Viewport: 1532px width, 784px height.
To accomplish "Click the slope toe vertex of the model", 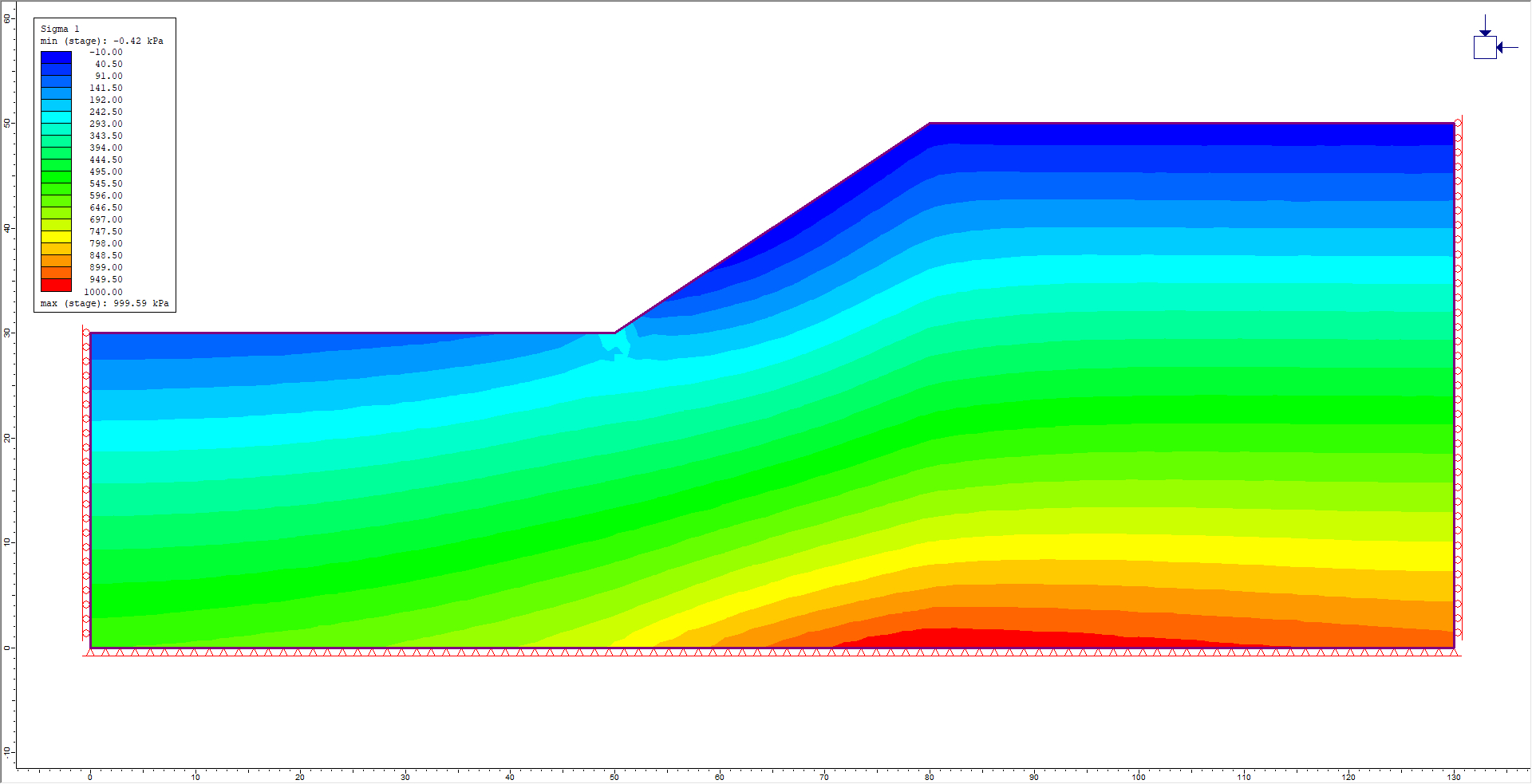I will pos(614,333).
